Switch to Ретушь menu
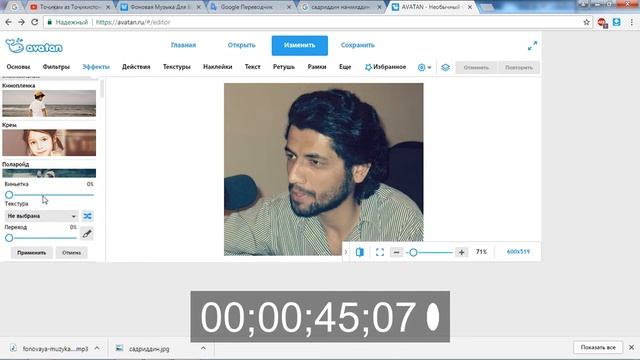 click(284, 67)
